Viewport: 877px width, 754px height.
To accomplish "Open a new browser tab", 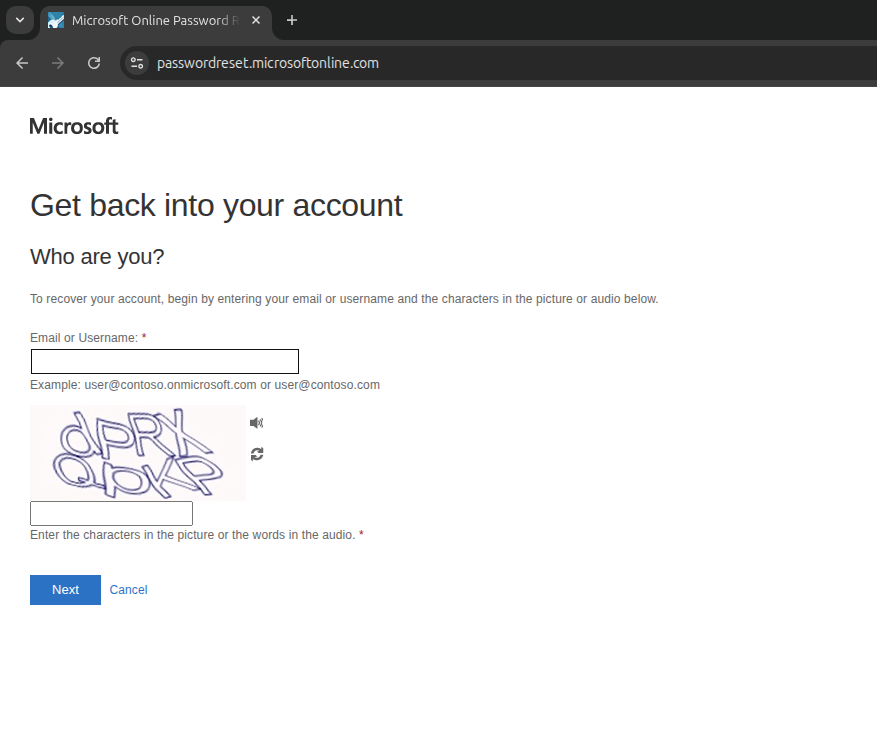I will click(x=292, y=20).
